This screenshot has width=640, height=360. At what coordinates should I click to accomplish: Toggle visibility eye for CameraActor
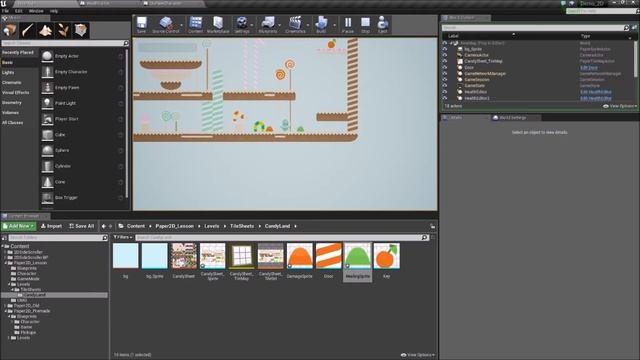click(x=445, y=55)
